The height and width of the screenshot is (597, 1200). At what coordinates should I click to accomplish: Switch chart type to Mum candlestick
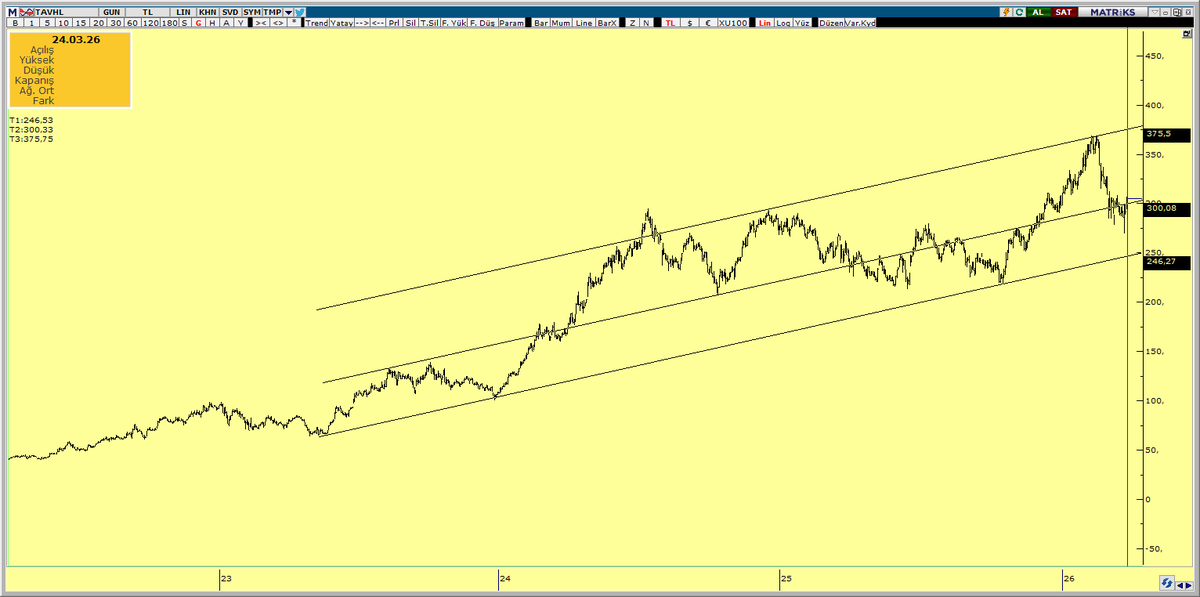(x=560, y=22)
